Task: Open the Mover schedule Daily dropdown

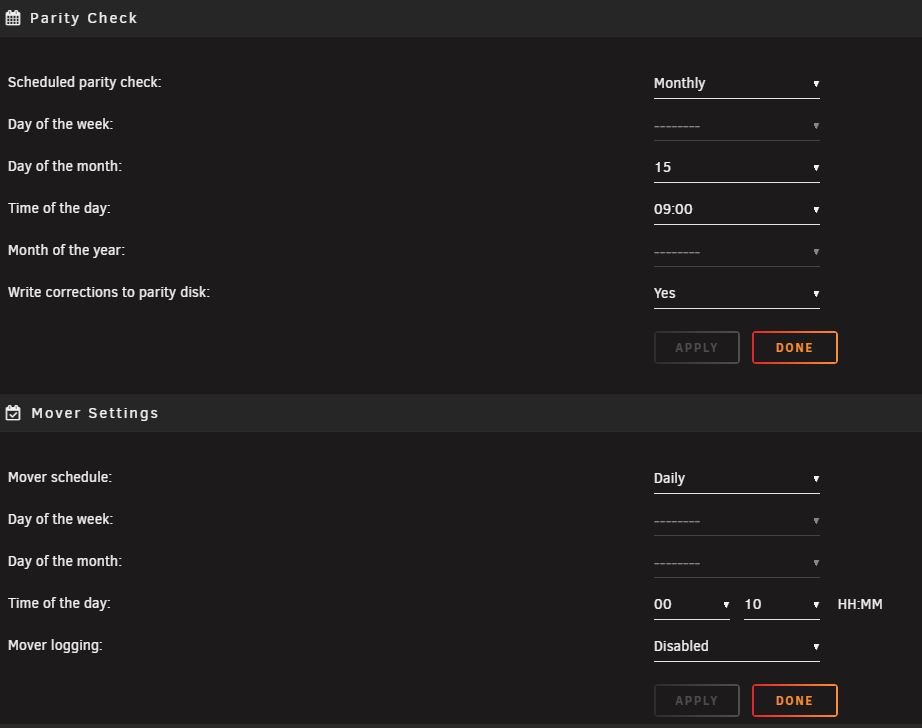Action: 736,479
